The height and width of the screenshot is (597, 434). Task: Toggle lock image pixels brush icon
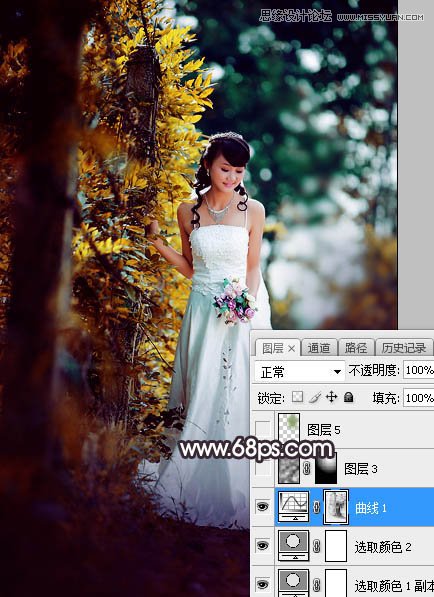tap(315, 397)
